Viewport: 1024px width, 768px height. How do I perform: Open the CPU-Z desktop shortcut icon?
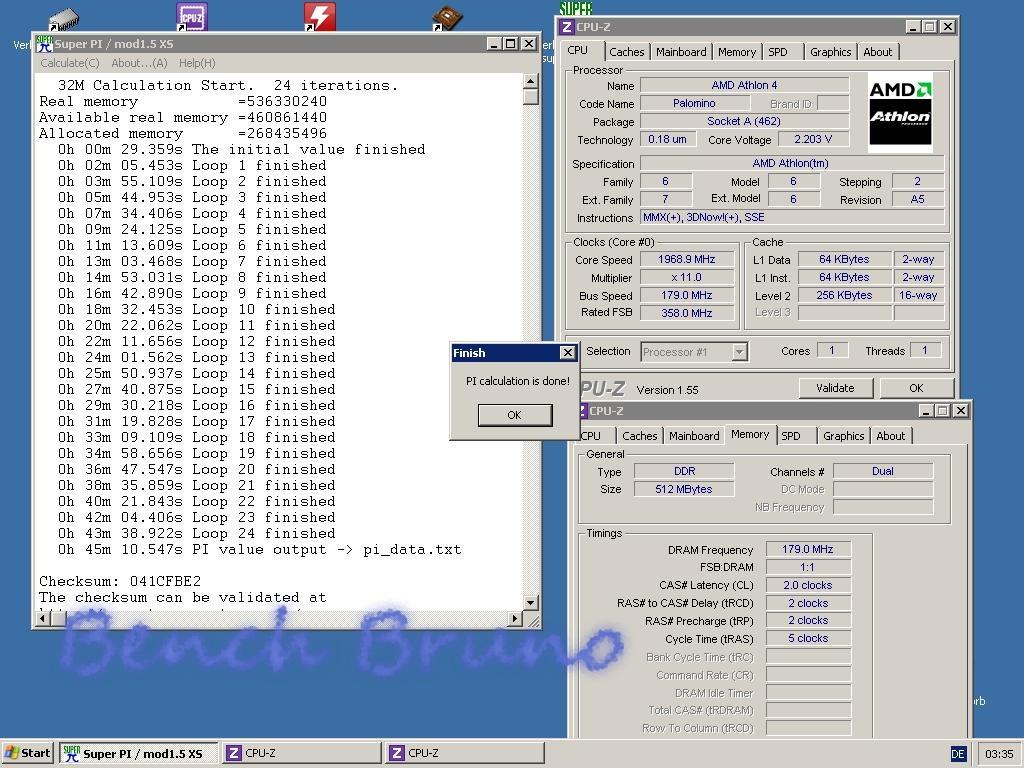192,16
